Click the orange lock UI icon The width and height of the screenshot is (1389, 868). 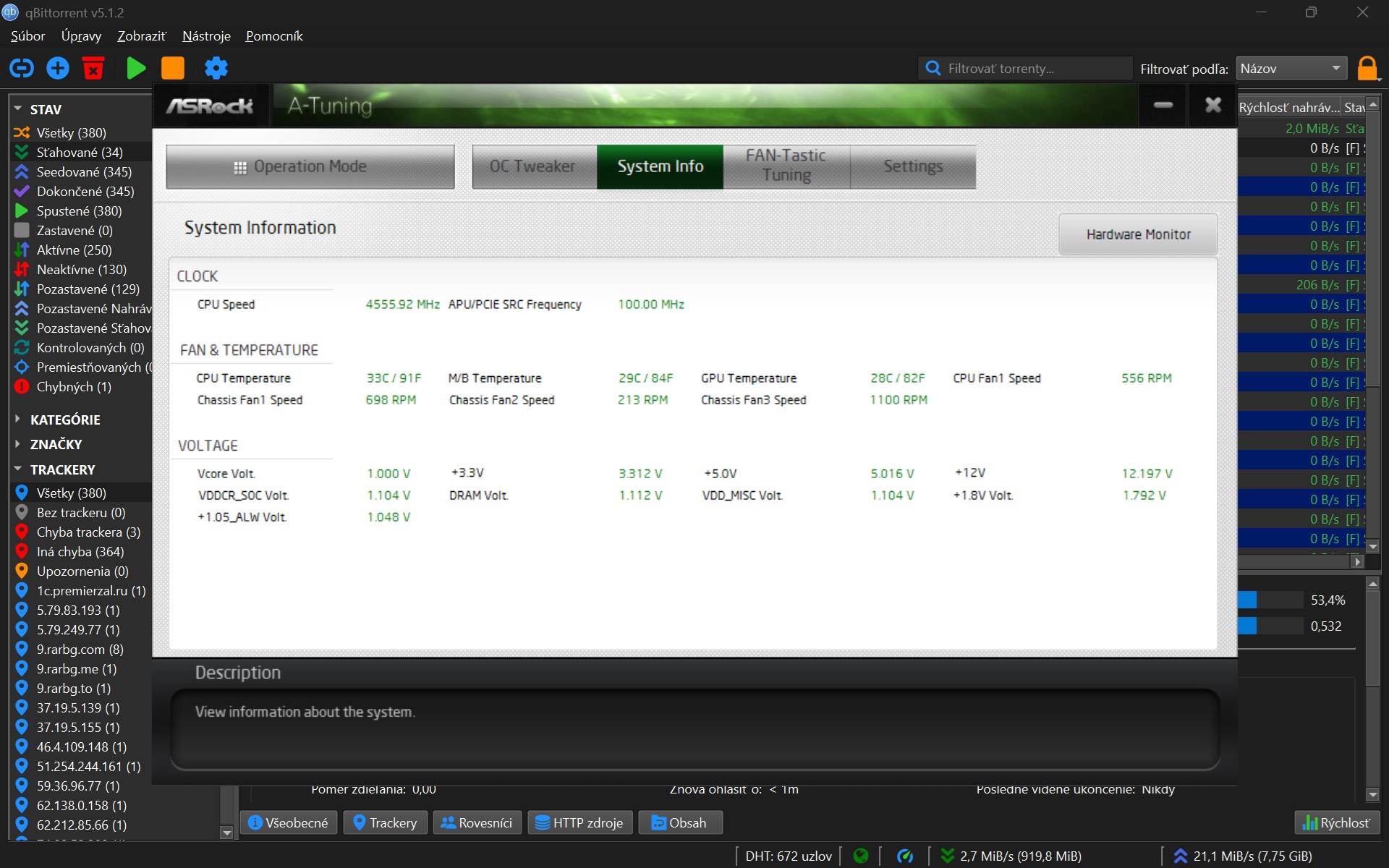pyautogui.click(x=1367, y=69)
